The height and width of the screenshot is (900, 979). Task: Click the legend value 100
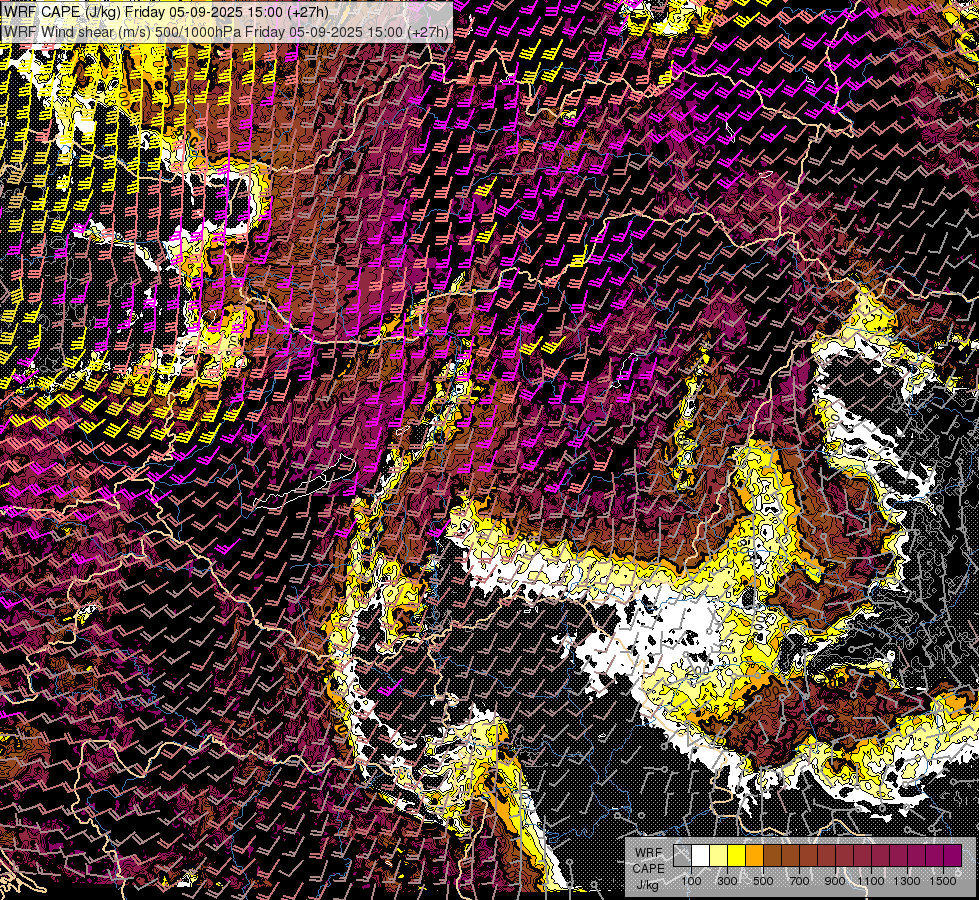tap(691, 881)
